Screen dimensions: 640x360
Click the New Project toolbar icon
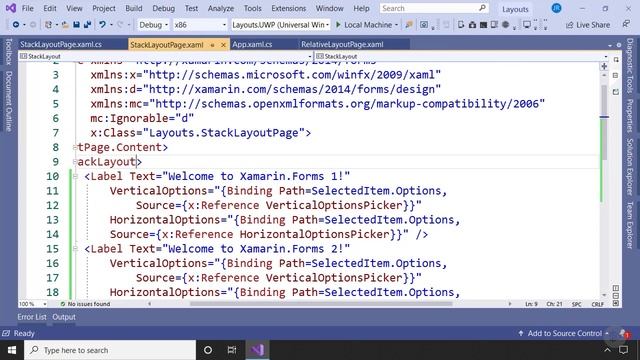48,25
